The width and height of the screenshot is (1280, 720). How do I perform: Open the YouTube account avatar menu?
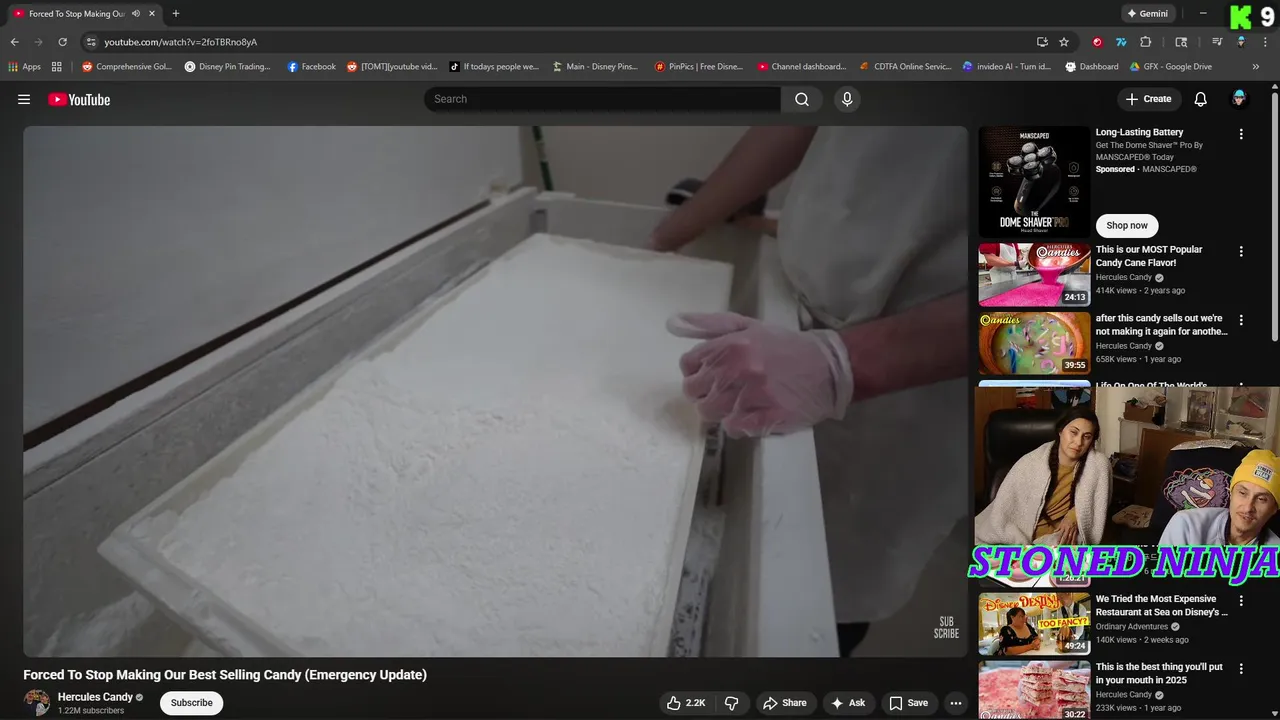click(1239, 98)
